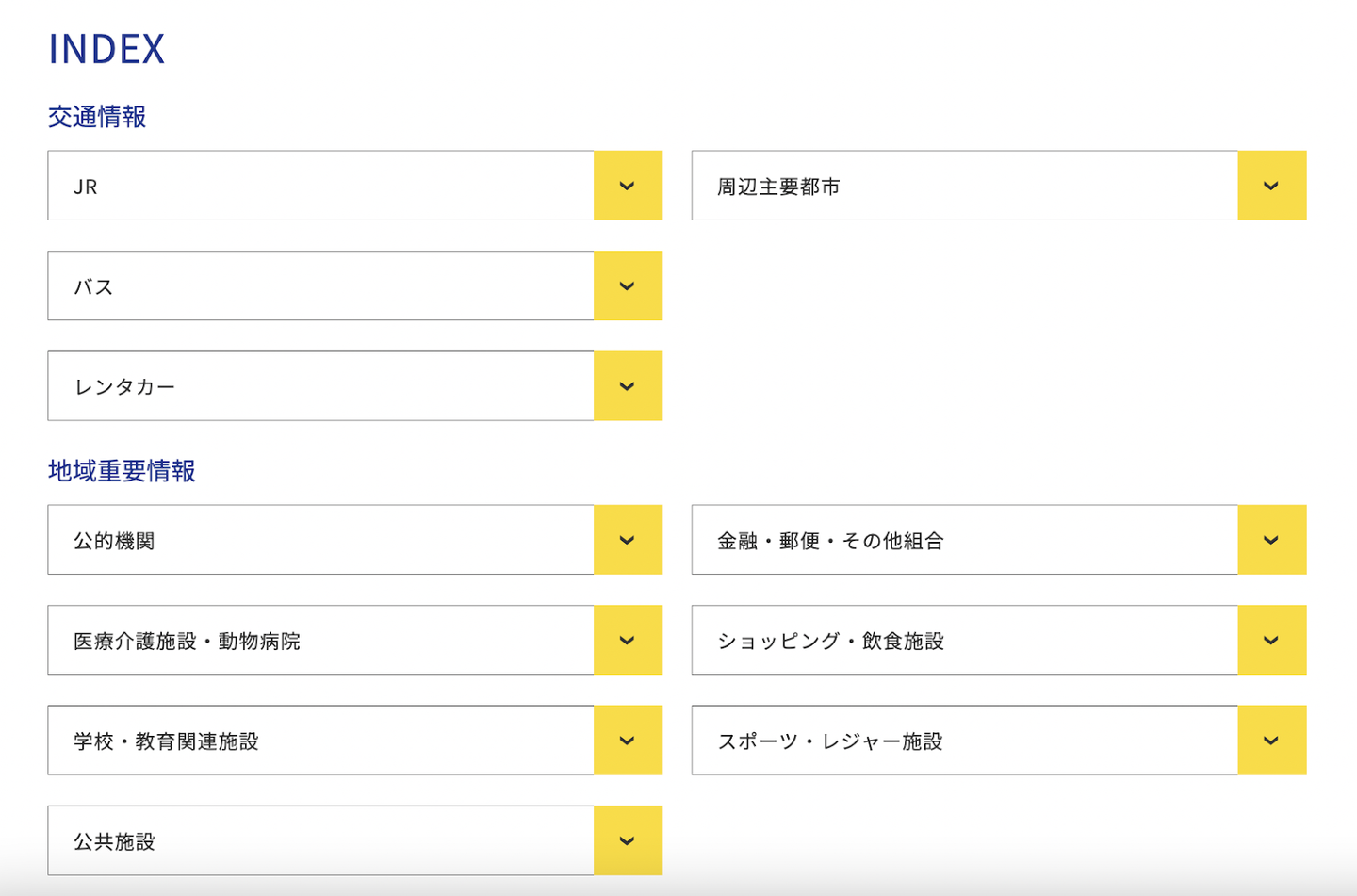Click the yellow arrow next to 周辺主要都市

pyautogui.click(x=1271, y=186)
